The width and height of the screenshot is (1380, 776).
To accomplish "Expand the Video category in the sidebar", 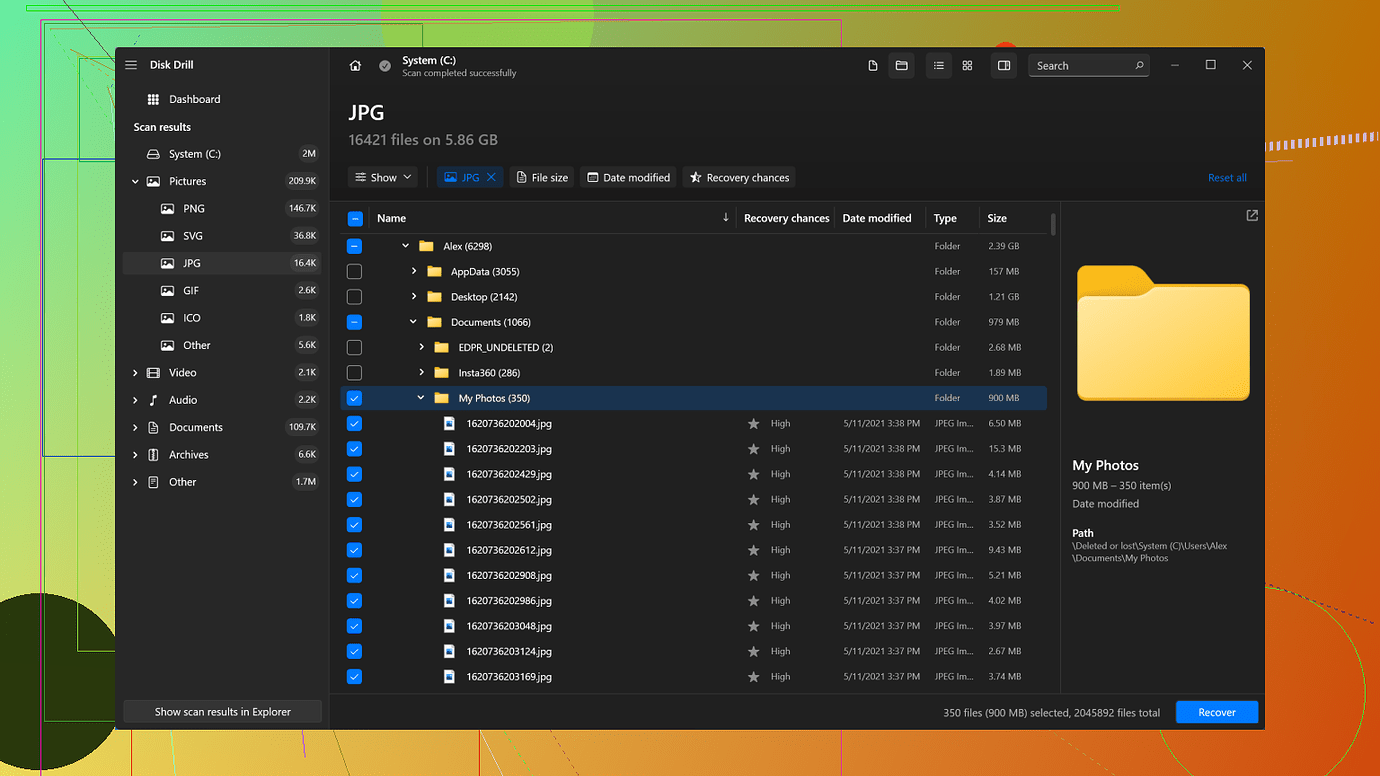I will [135, 373].
